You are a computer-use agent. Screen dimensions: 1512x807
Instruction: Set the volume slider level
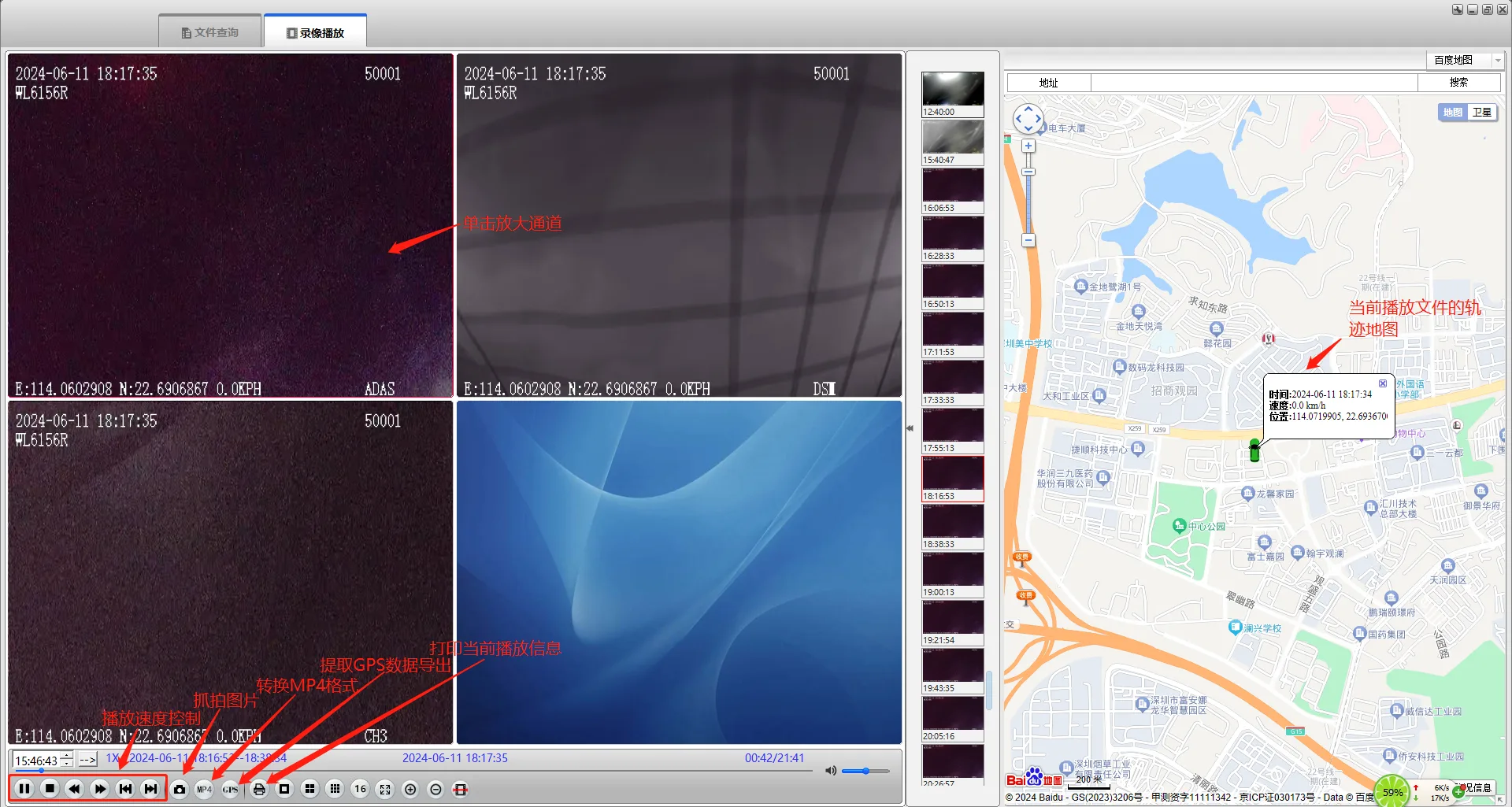[865, 771]
